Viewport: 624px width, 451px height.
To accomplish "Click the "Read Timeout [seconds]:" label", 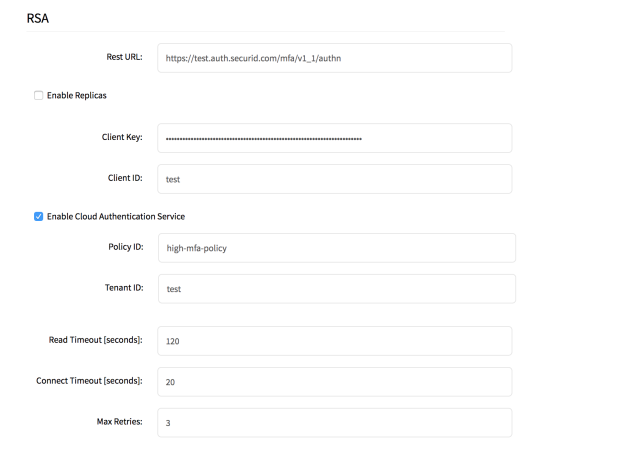I will pos(96,340).
